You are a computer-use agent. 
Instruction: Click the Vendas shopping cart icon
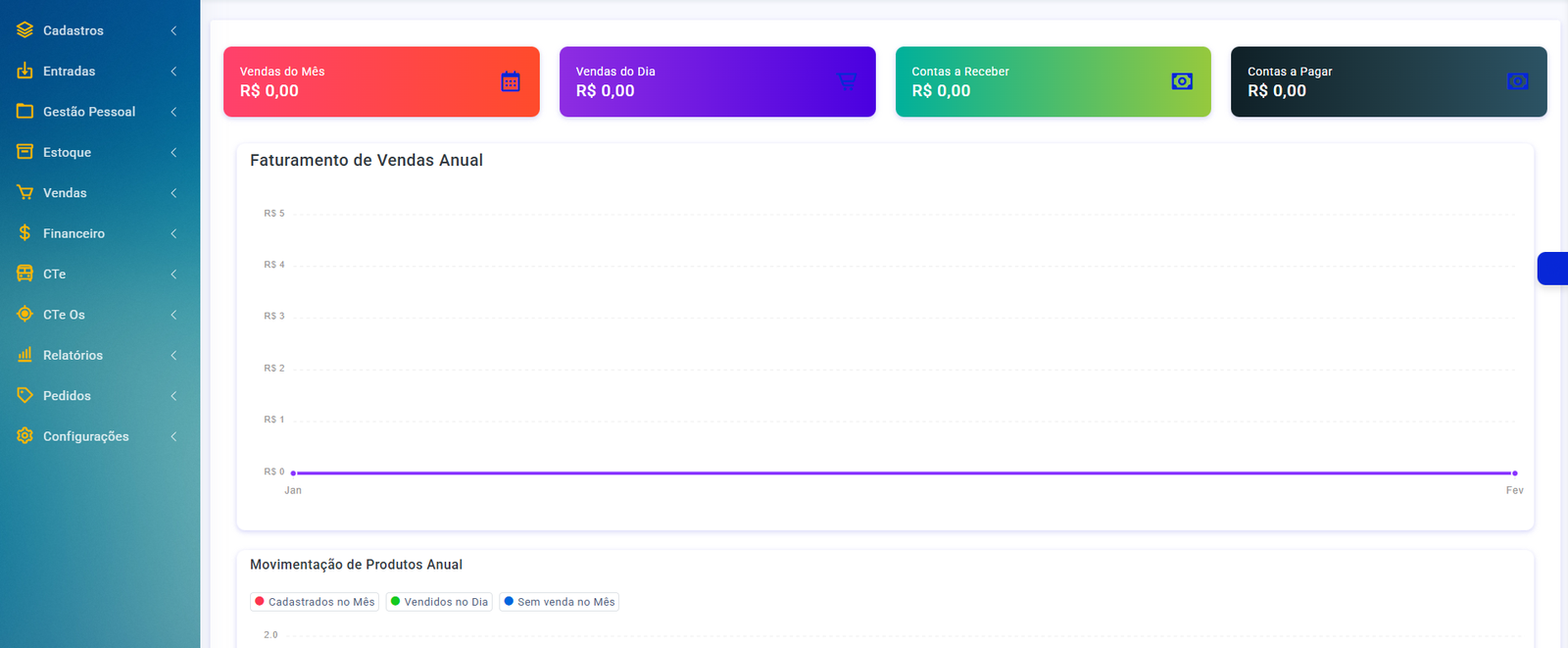coord(24,192)
